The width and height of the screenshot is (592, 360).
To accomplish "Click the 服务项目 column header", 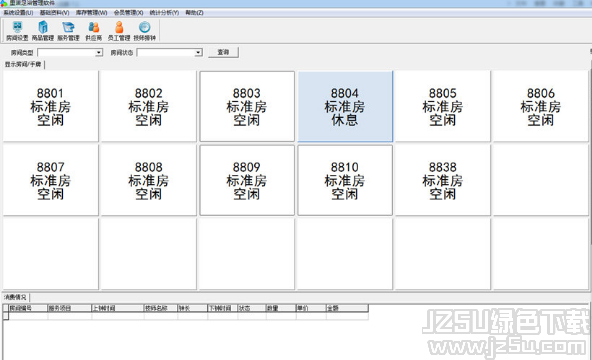I will click(69, 308).
